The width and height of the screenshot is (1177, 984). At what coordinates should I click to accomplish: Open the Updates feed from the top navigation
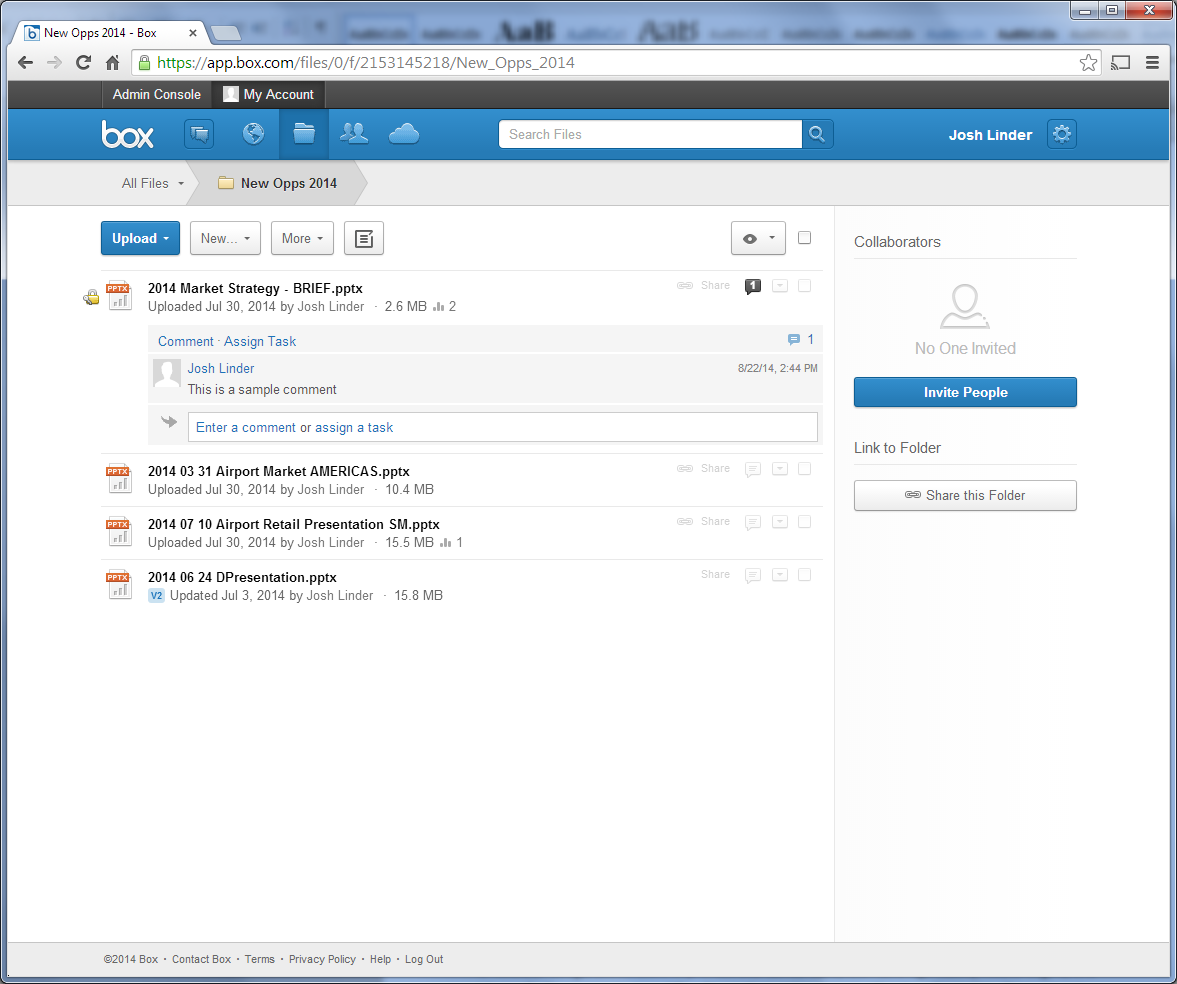pos(199,133)
